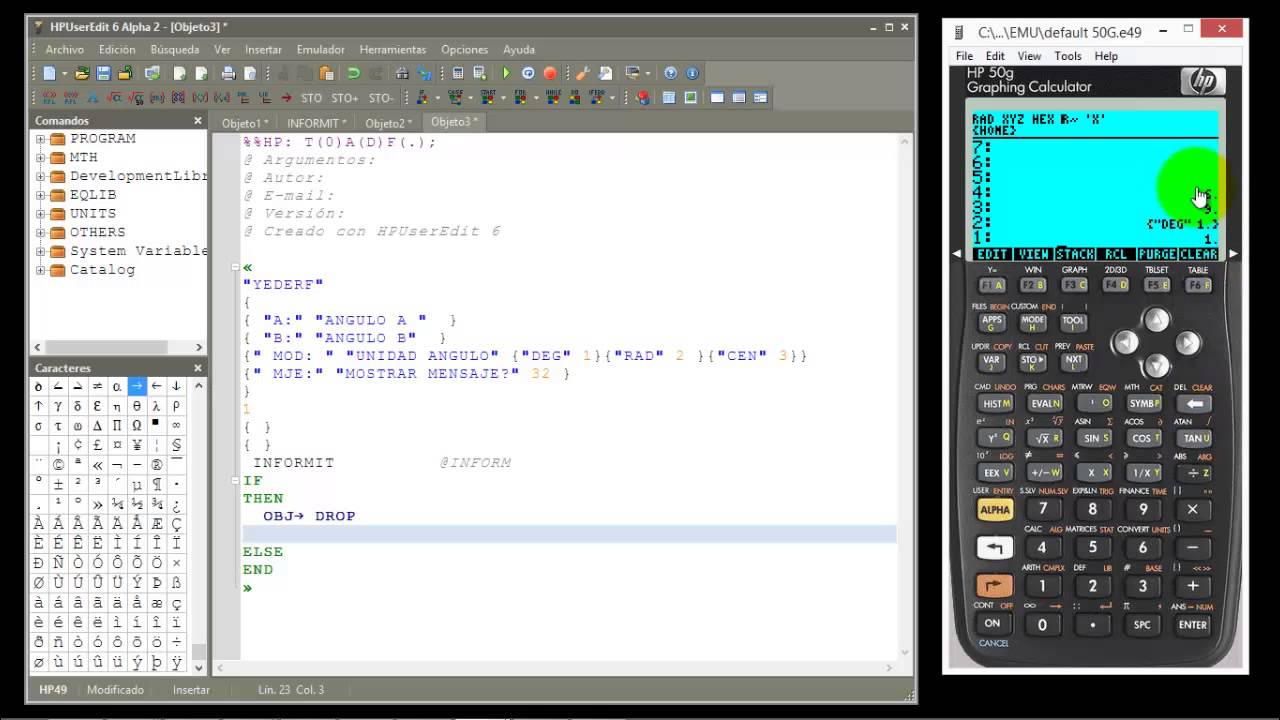Open the CASE structure dropdown arrow

coord(471,98)
